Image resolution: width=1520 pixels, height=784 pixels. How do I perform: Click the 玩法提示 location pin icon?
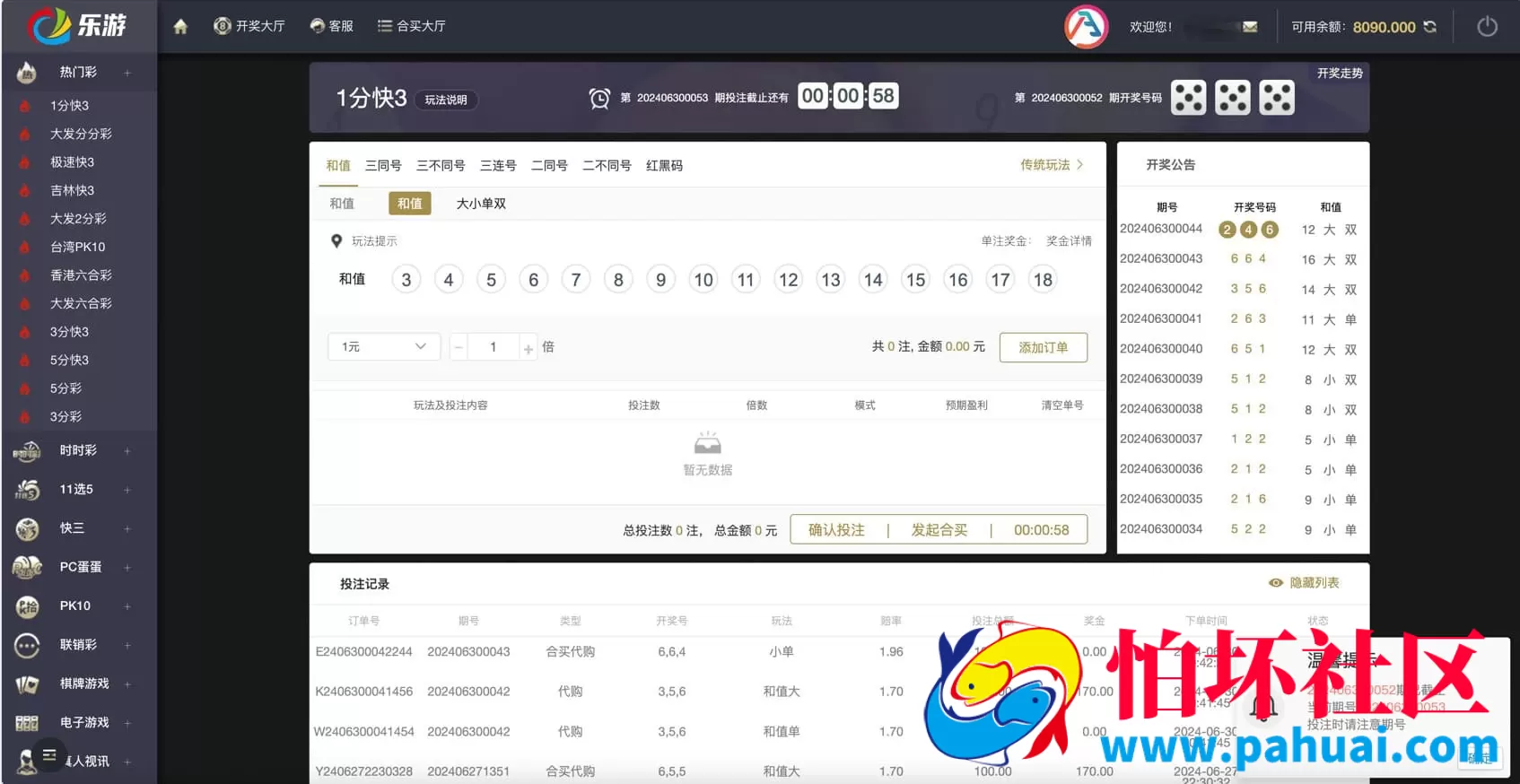pyautogui.click(x=336, y=241)
